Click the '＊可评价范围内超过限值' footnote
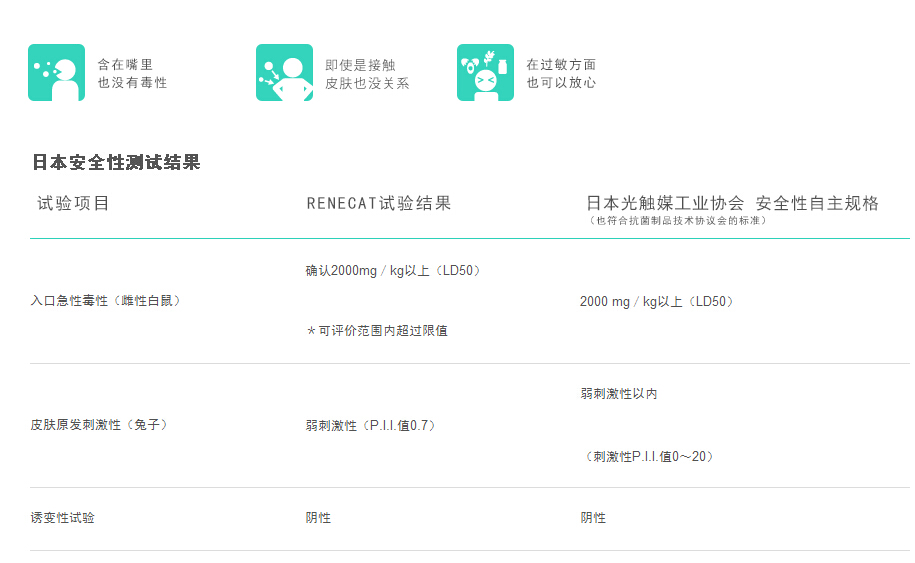915x563 pixels. [376, 330]
